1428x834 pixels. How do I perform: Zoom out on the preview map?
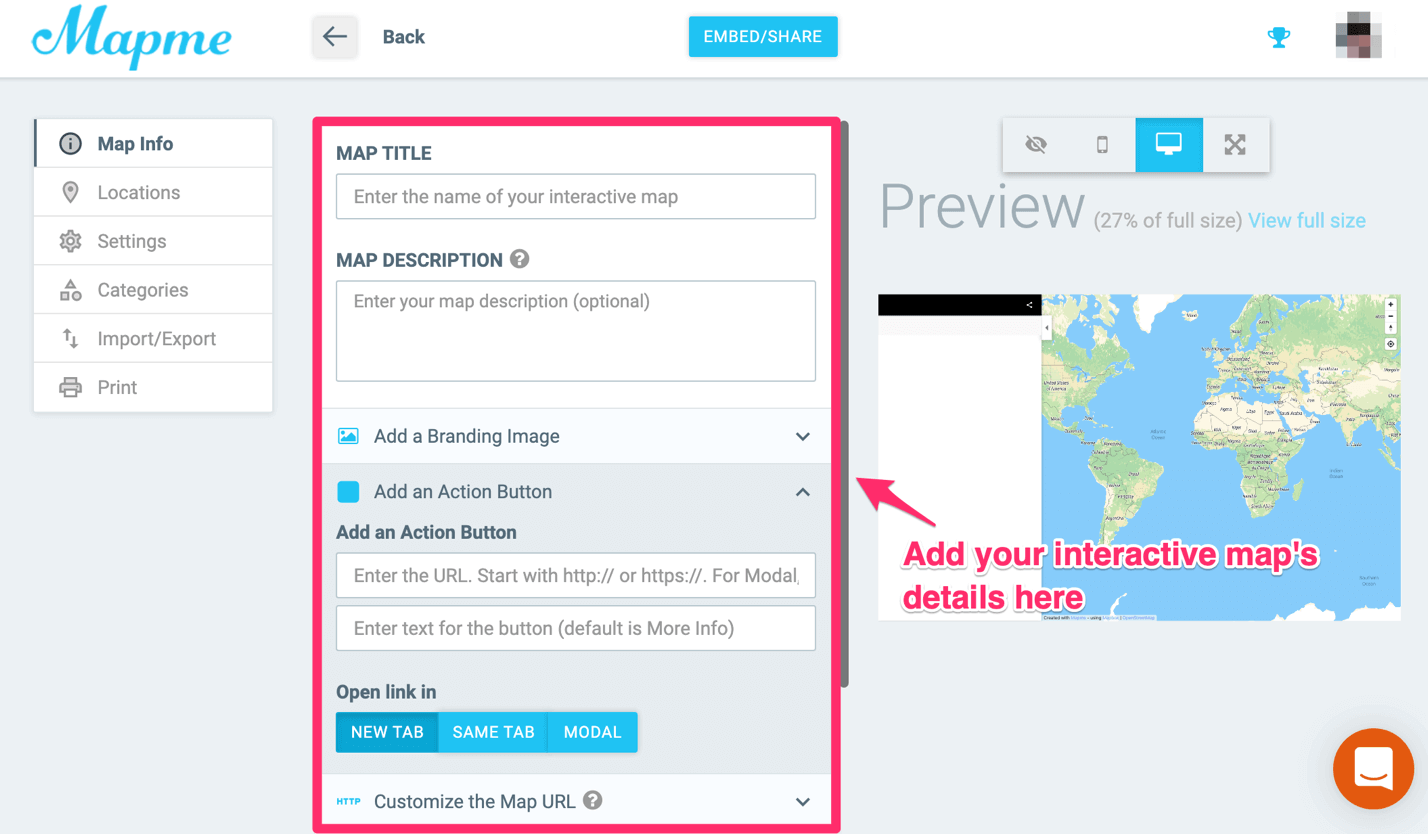[x=1391, y=315]
